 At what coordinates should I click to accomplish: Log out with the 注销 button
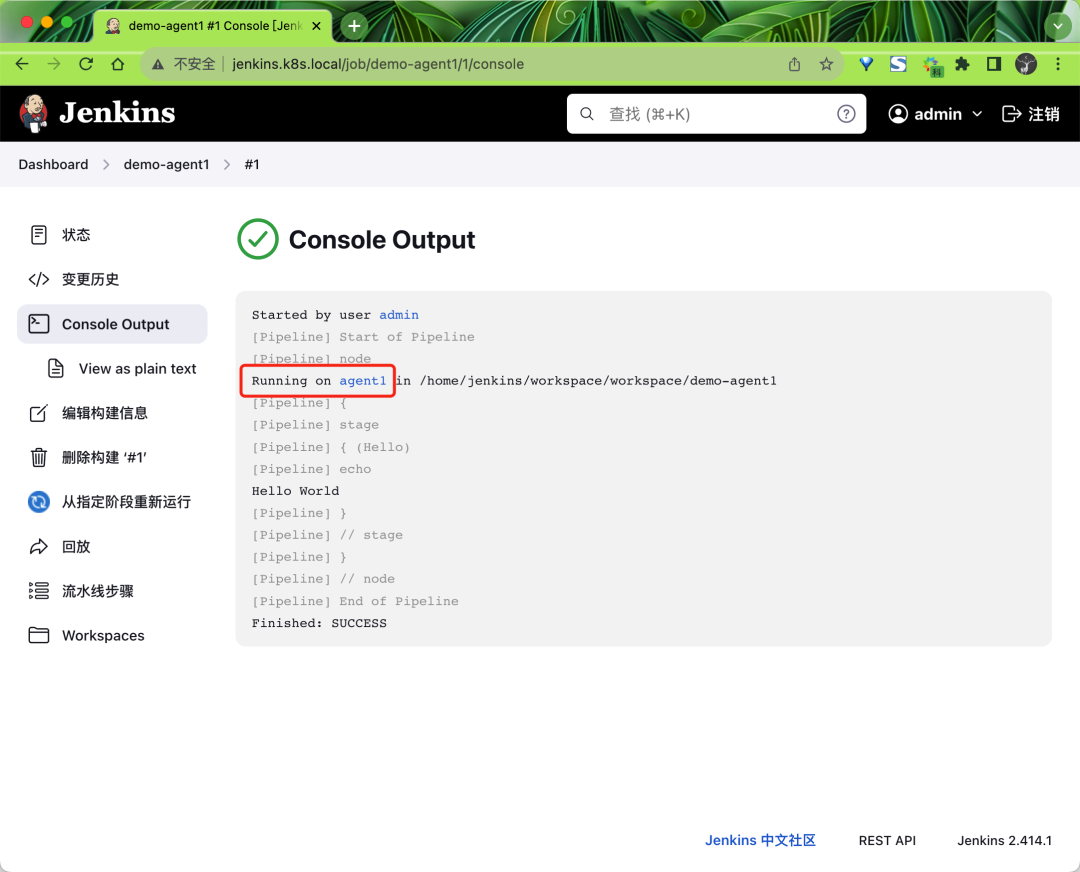coord(1030,114)
